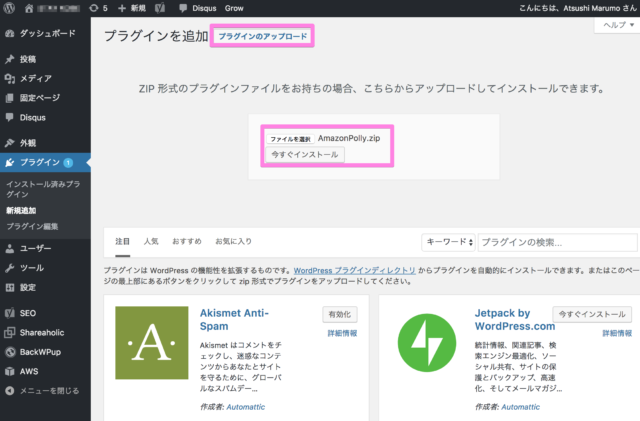This screenshot has width=640, height=421.
Task: Open the WordPress logo menu
Action: pyautogui.click(x=9, y=8)
